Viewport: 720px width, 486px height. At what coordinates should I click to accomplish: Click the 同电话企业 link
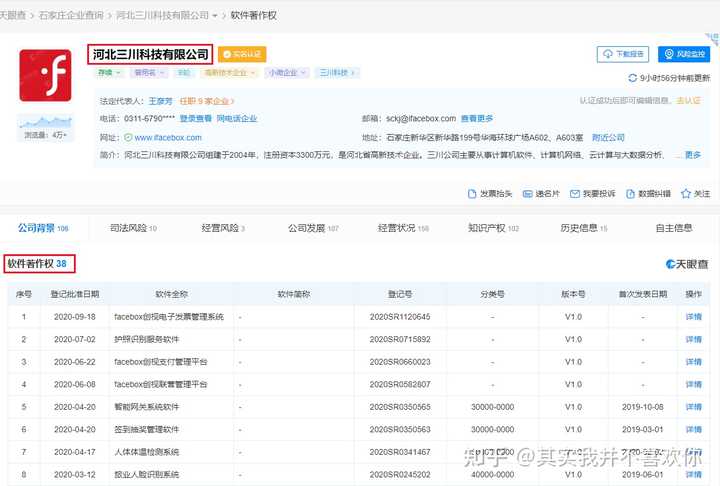[236, 119]
